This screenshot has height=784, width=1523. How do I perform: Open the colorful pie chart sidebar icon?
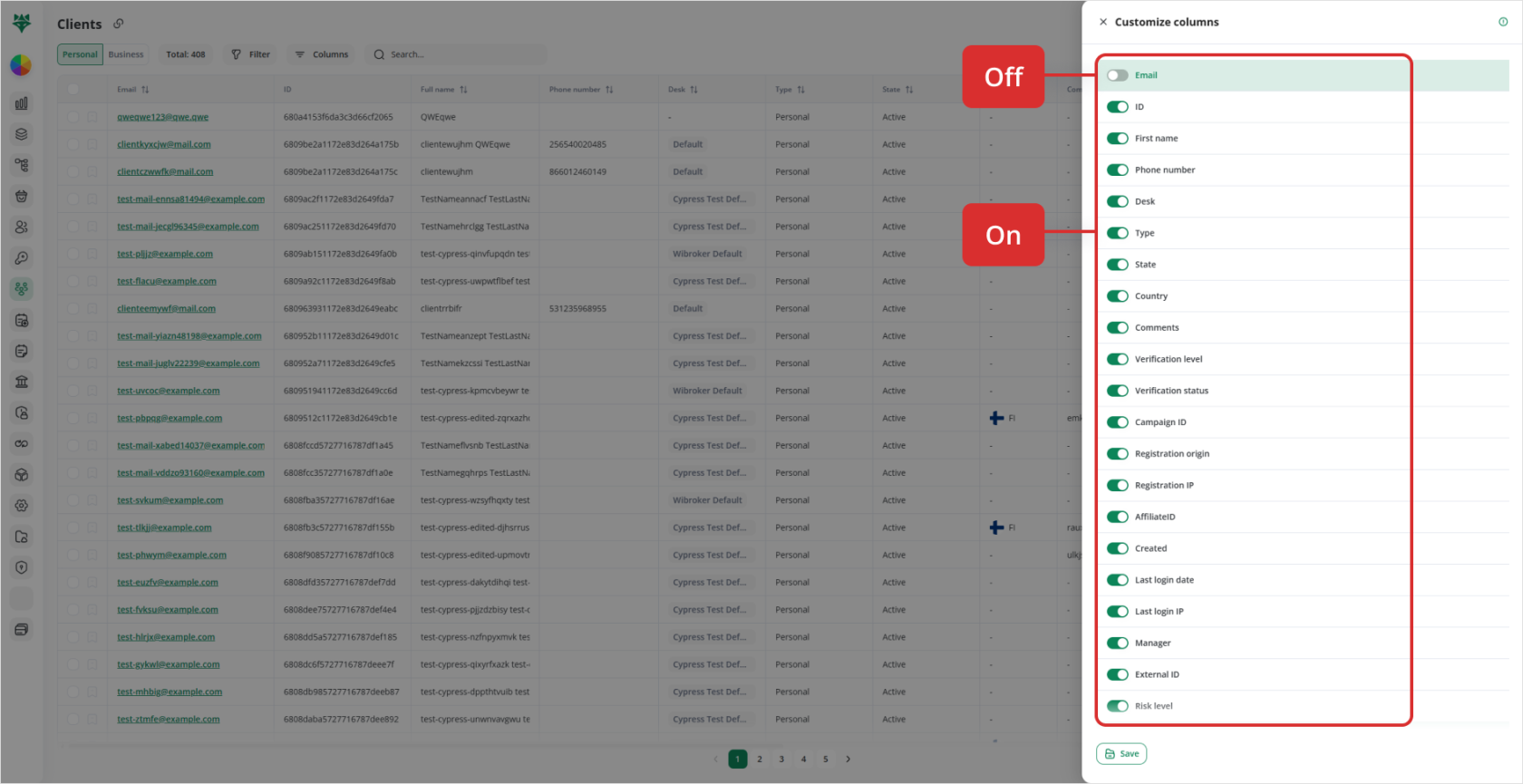click(21, 65)
